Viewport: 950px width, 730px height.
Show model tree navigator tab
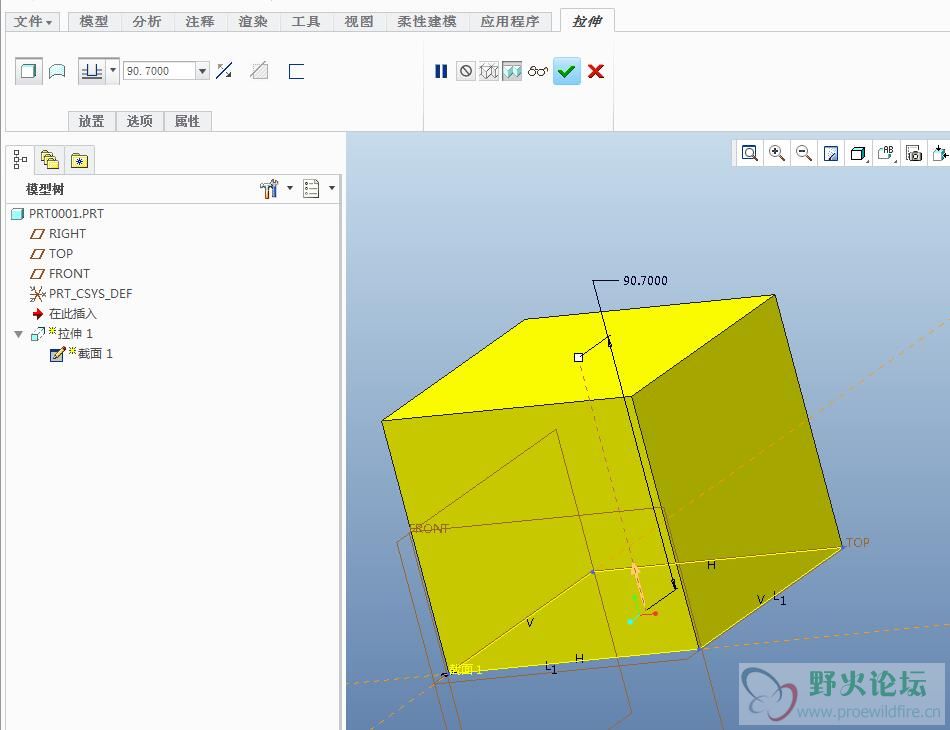(20, 160)
